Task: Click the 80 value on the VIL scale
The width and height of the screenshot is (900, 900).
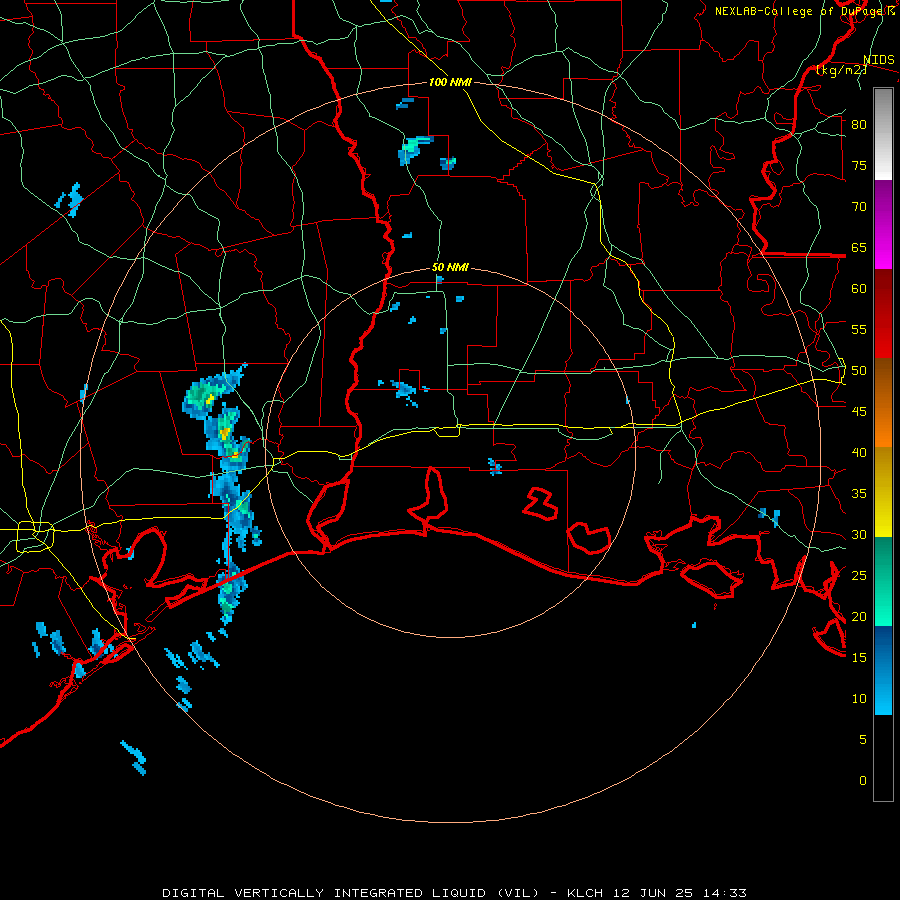Action: (859, 125)
